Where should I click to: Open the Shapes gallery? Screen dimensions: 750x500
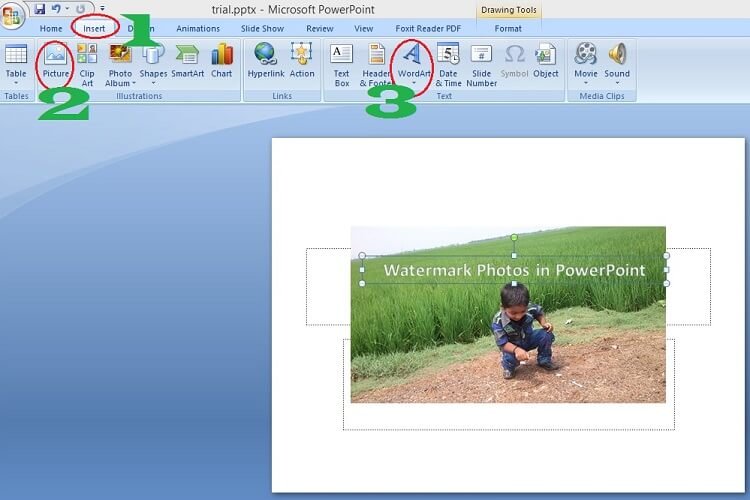[x=153, y=64]
